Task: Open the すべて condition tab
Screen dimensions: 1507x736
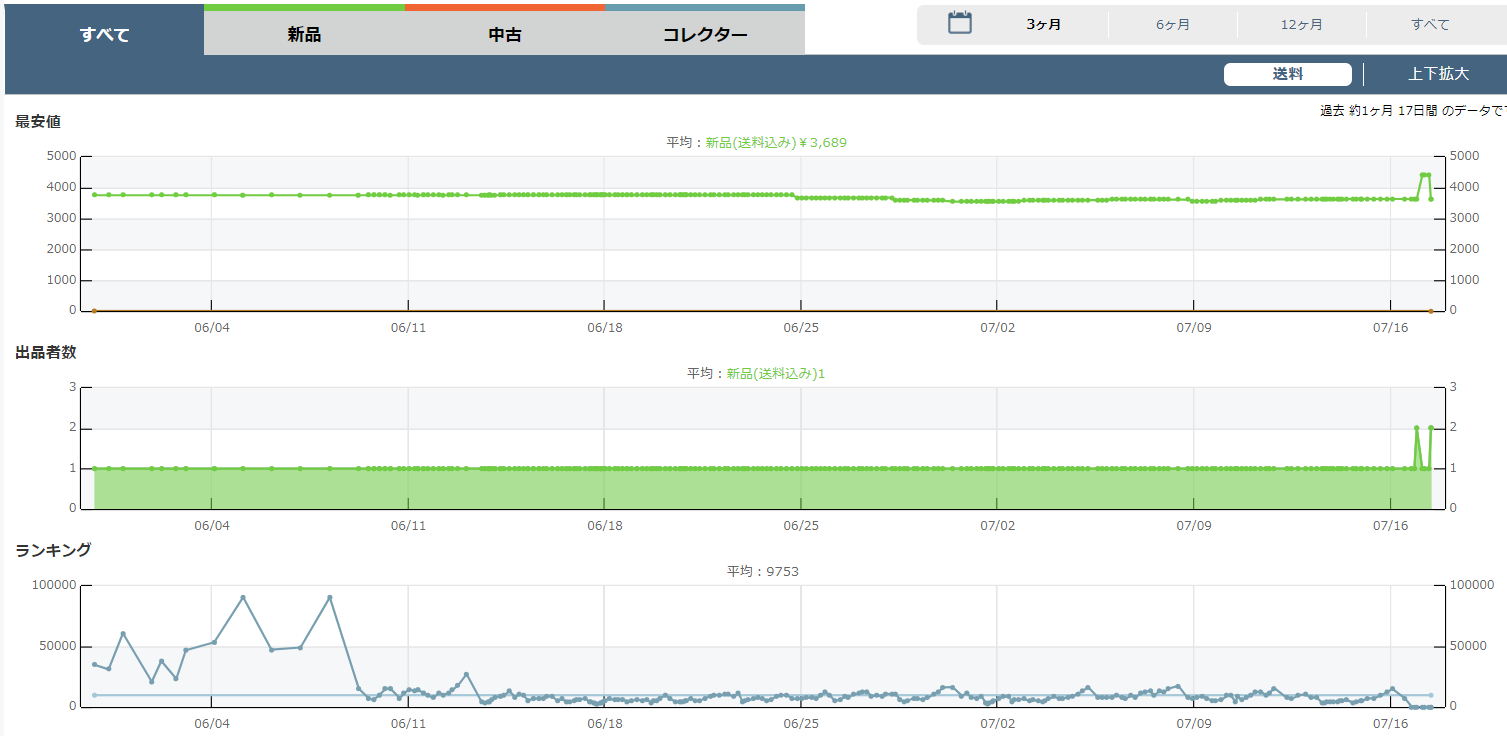Action: click(x=104, y=35)
